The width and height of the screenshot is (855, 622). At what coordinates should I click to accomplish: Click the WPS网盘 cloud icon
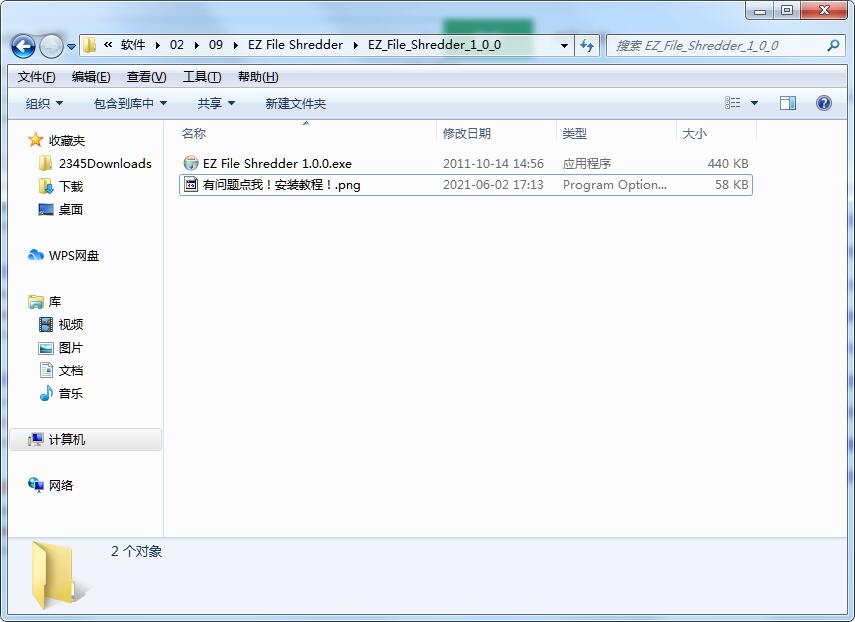[35, 255]
